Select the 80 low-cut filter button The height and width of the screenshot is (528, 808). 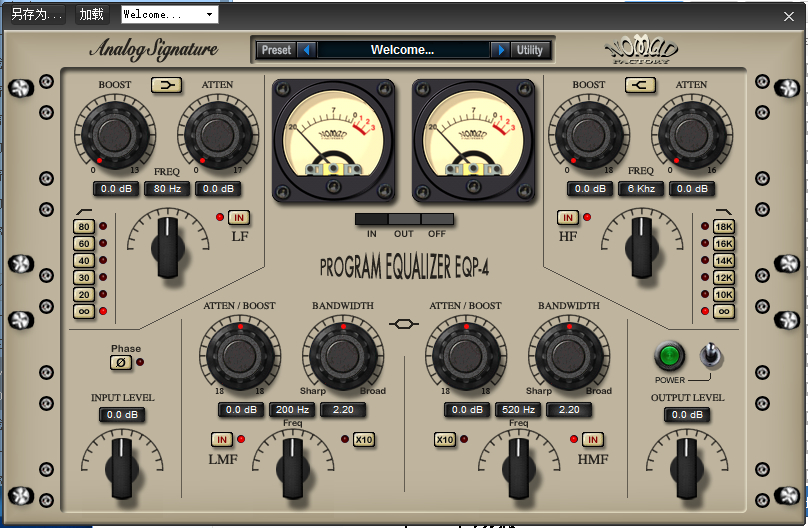84,227
